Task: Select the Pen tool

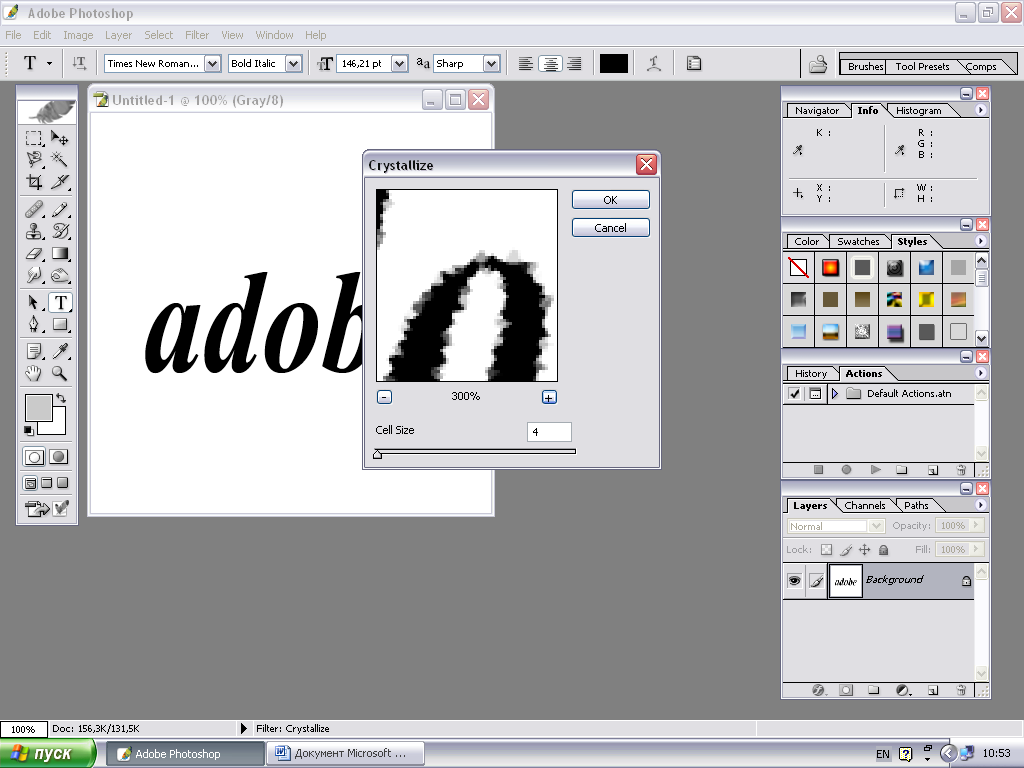Action: (34, 324)
